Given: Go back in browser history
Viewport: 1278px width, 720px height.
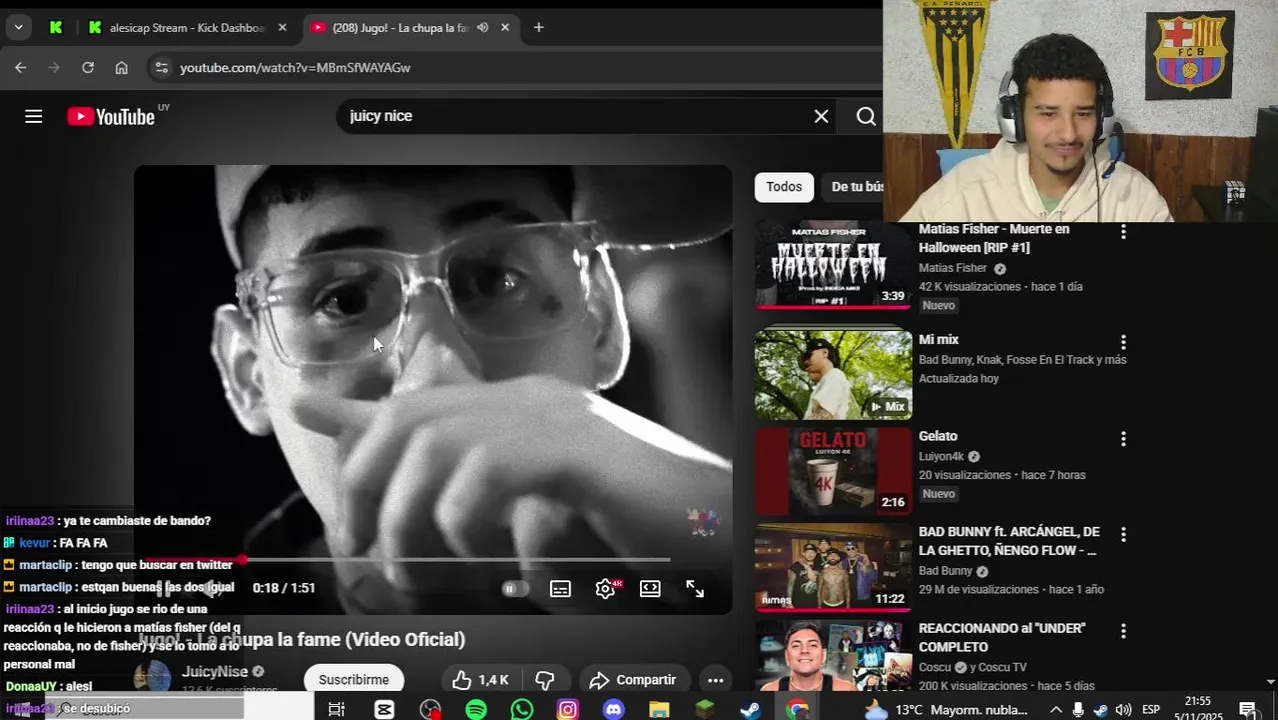Looking at the screenshot, I should [21, 68].
